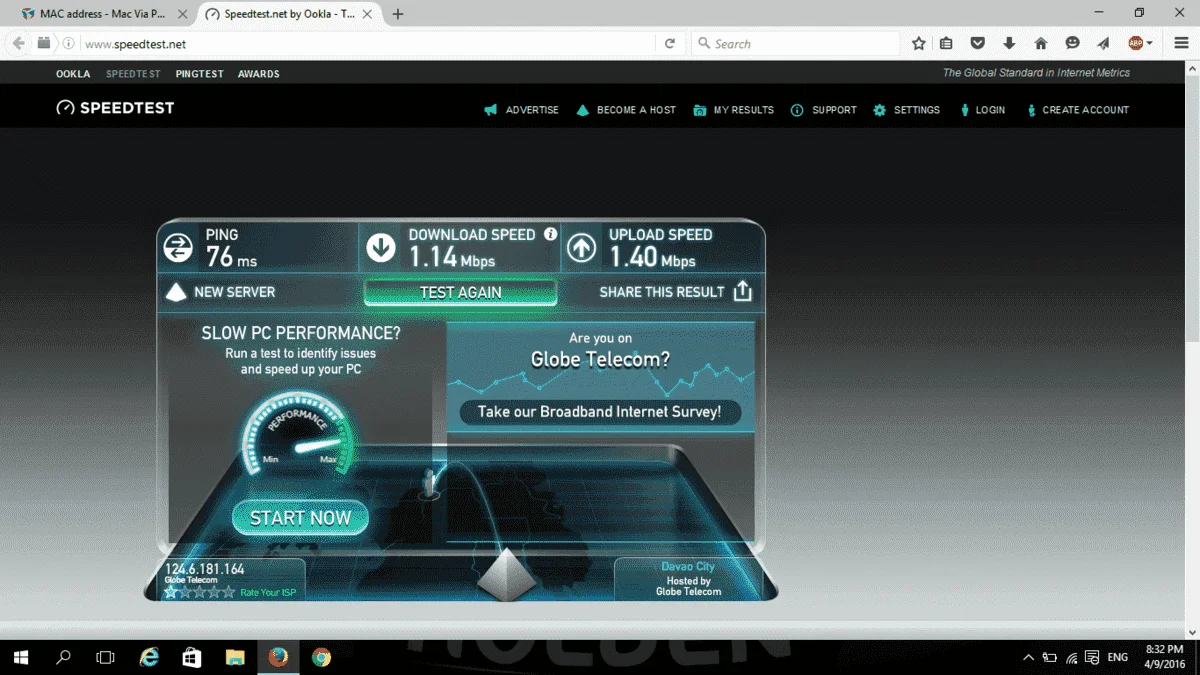Image resolution: width=1200 pixels, height=675 pixels.
Task: Open Action Center notifications
Action: click(1094, 657)
